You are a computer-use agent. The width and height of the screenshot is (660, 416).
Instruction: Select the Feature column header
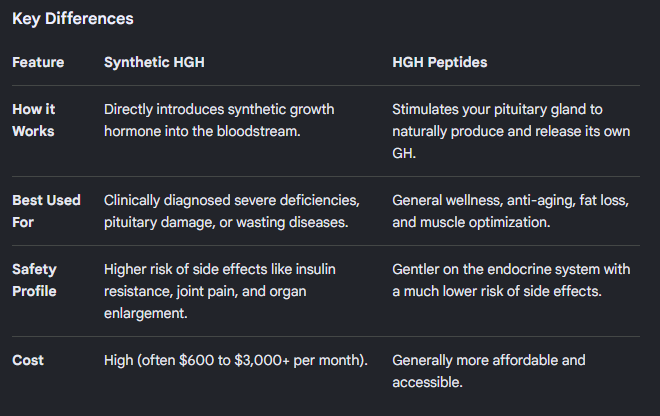coord(38,62)
